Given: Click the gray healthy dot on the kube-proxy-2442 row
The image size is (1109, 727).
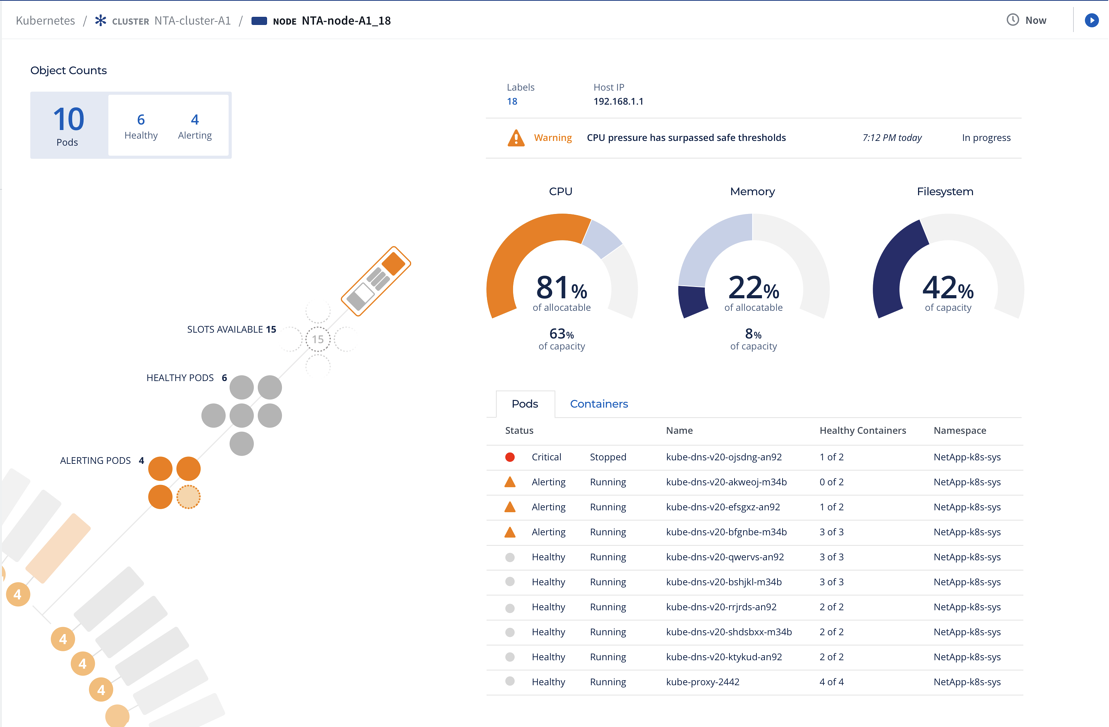Looking at the screenshot, I should coord(511,682).
